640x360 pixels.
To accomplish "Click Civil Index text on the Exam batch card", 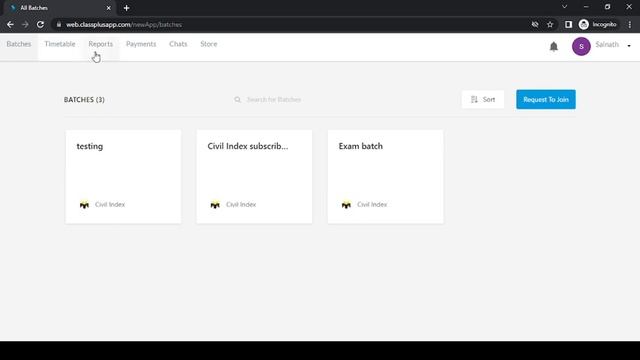I will tap(372, 204).
